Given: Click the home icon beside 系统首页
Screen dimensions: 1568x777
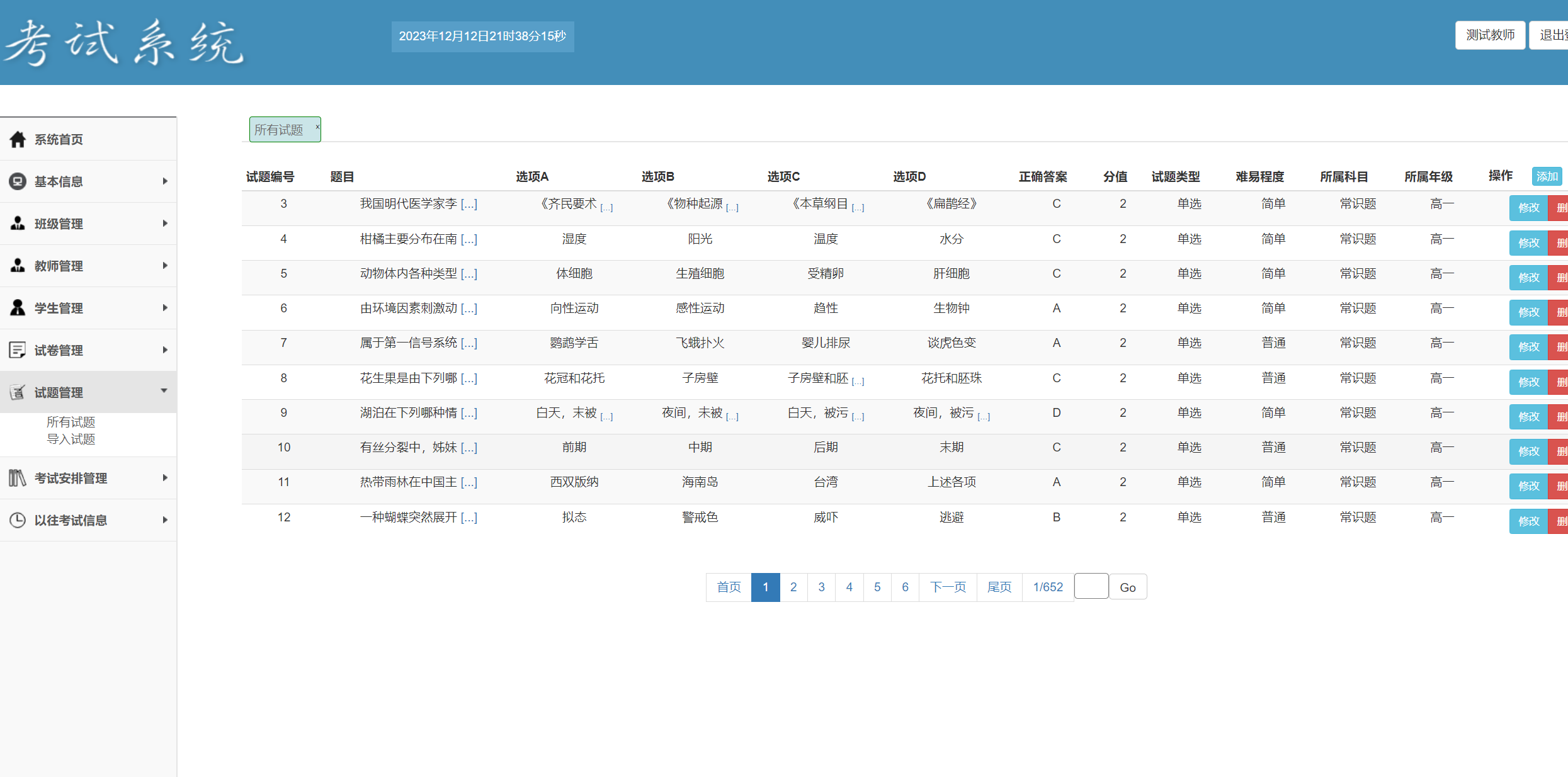Looking at the screenshot, I should [x=18, y=139].
